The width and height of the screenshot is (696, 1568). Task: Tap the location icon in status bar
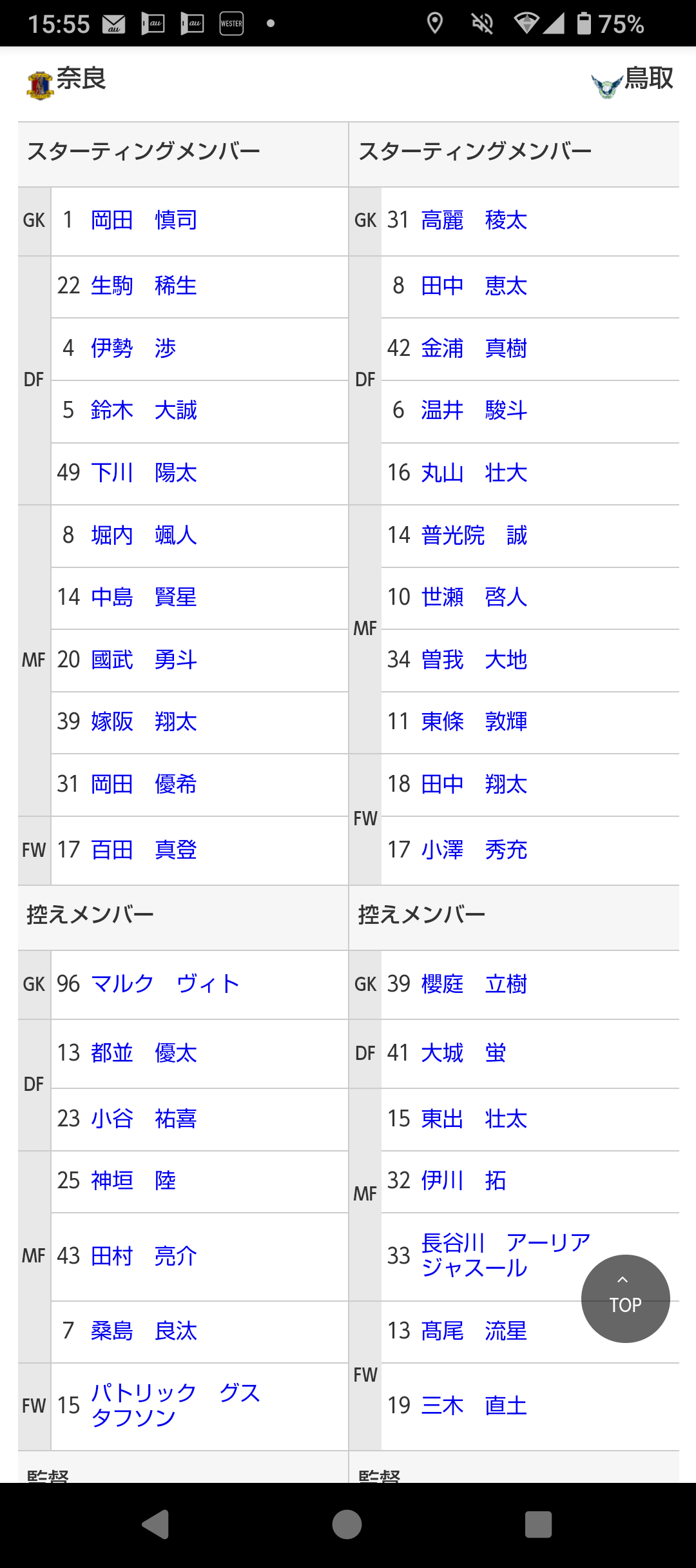click(435, 24)
